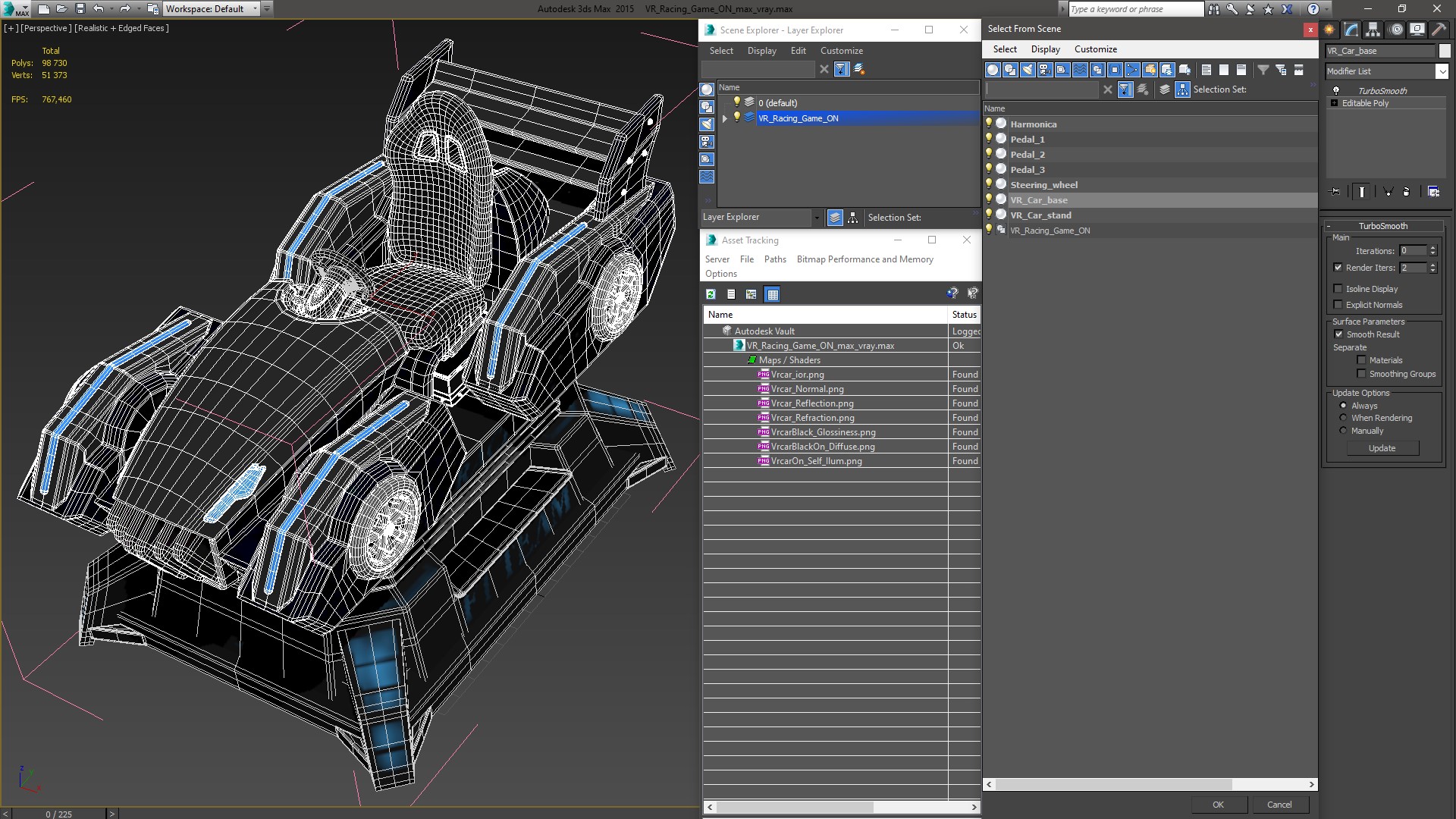Image resolution: width=1456 pixels, height=819 pixels.
Task: Open the Workspace: Default dropdown
Action: 212,9
